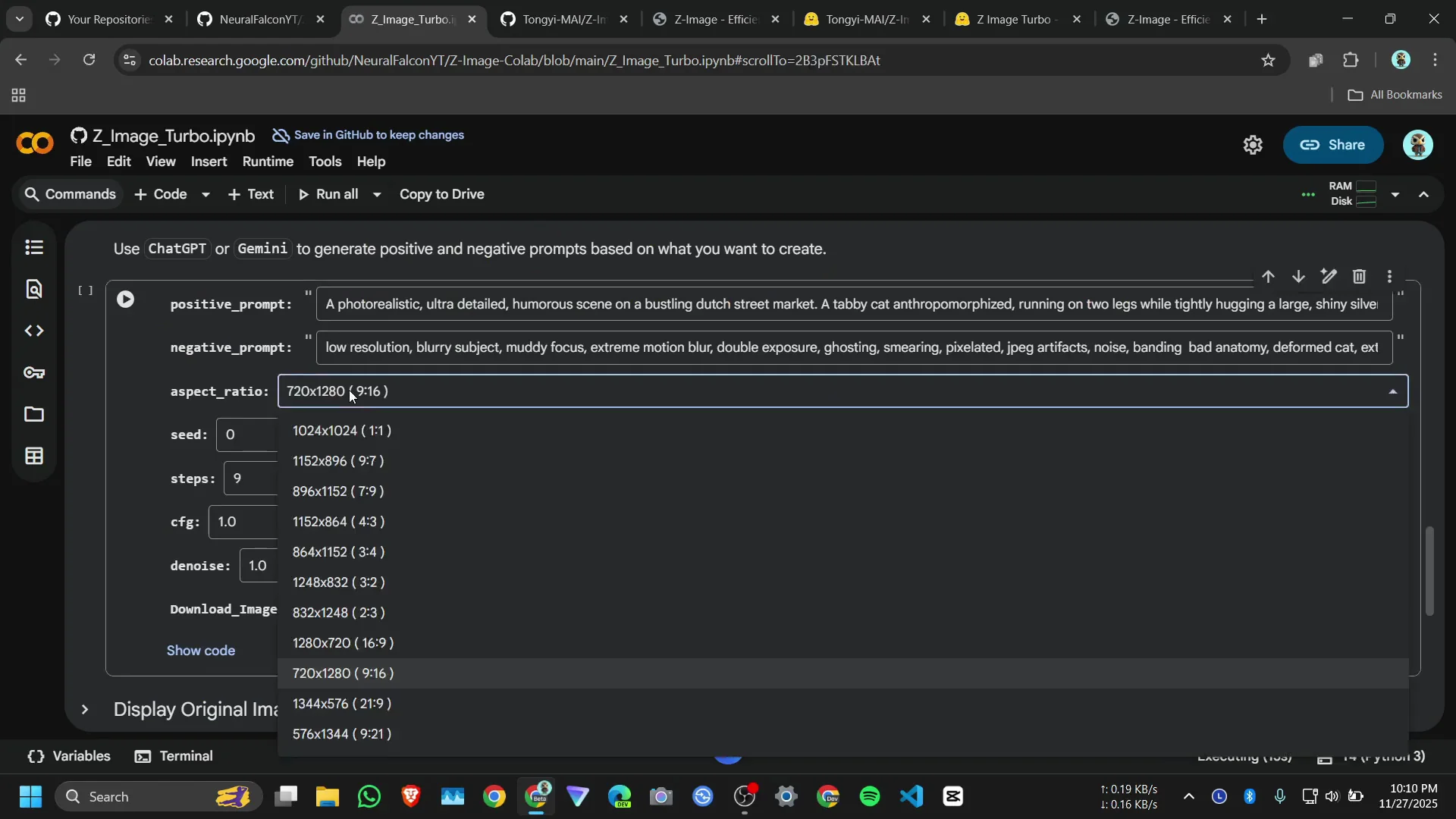Click the Copy to Drive button
Screen dimensions: 1456x819
(x=441, y=194)
